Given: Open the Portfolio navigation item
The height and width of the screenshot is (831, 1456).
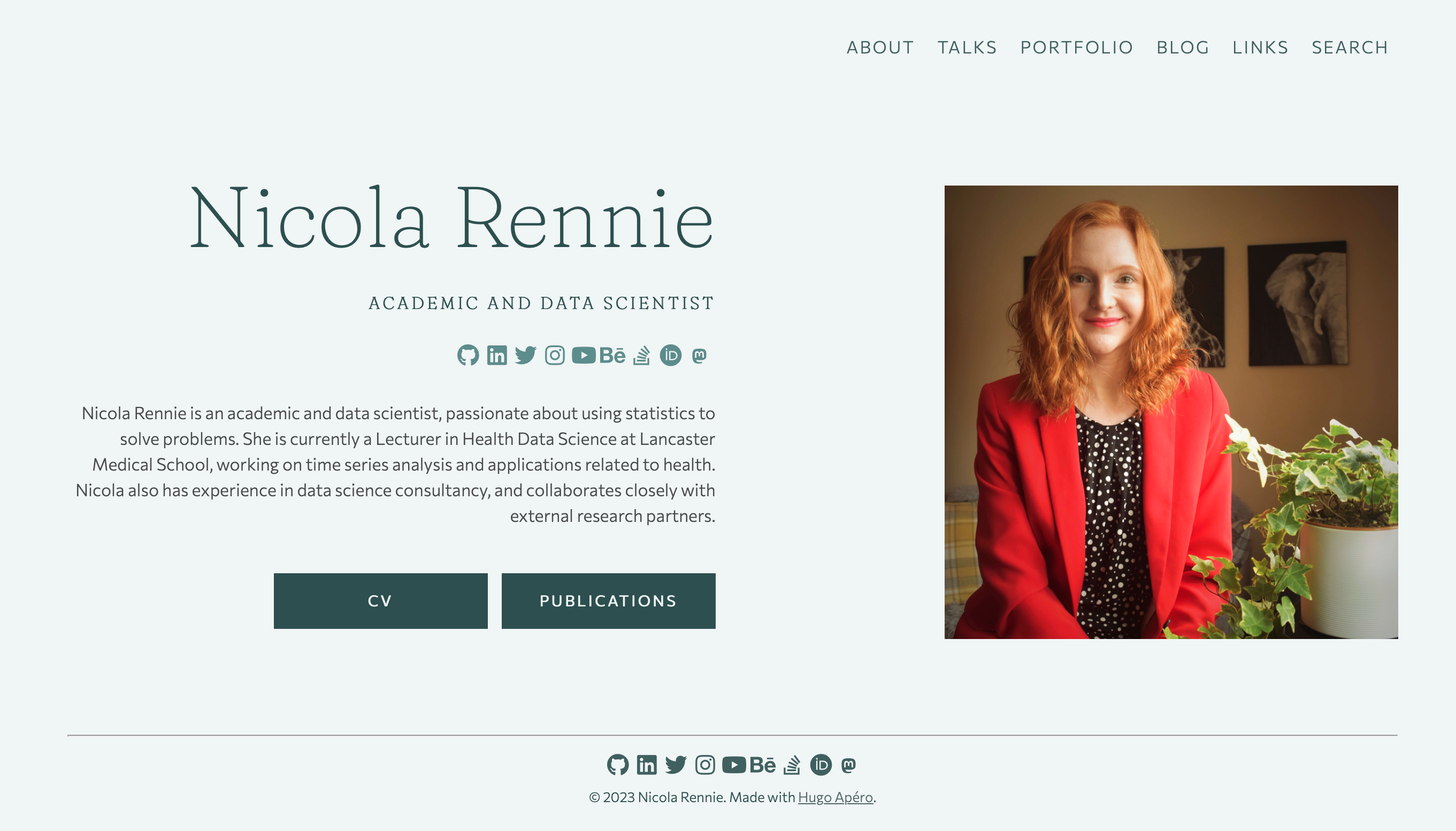Looking at the screenshot, I should coord(1076,48).
